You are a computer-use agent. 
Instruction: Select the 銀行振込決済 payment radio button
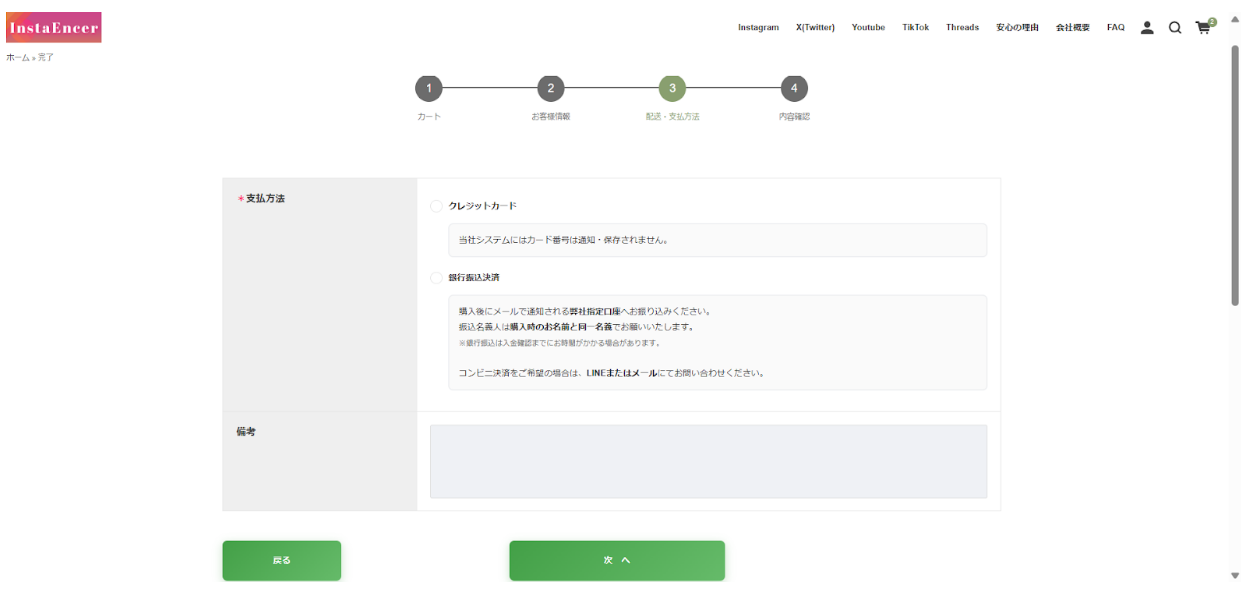click(436, 278)
